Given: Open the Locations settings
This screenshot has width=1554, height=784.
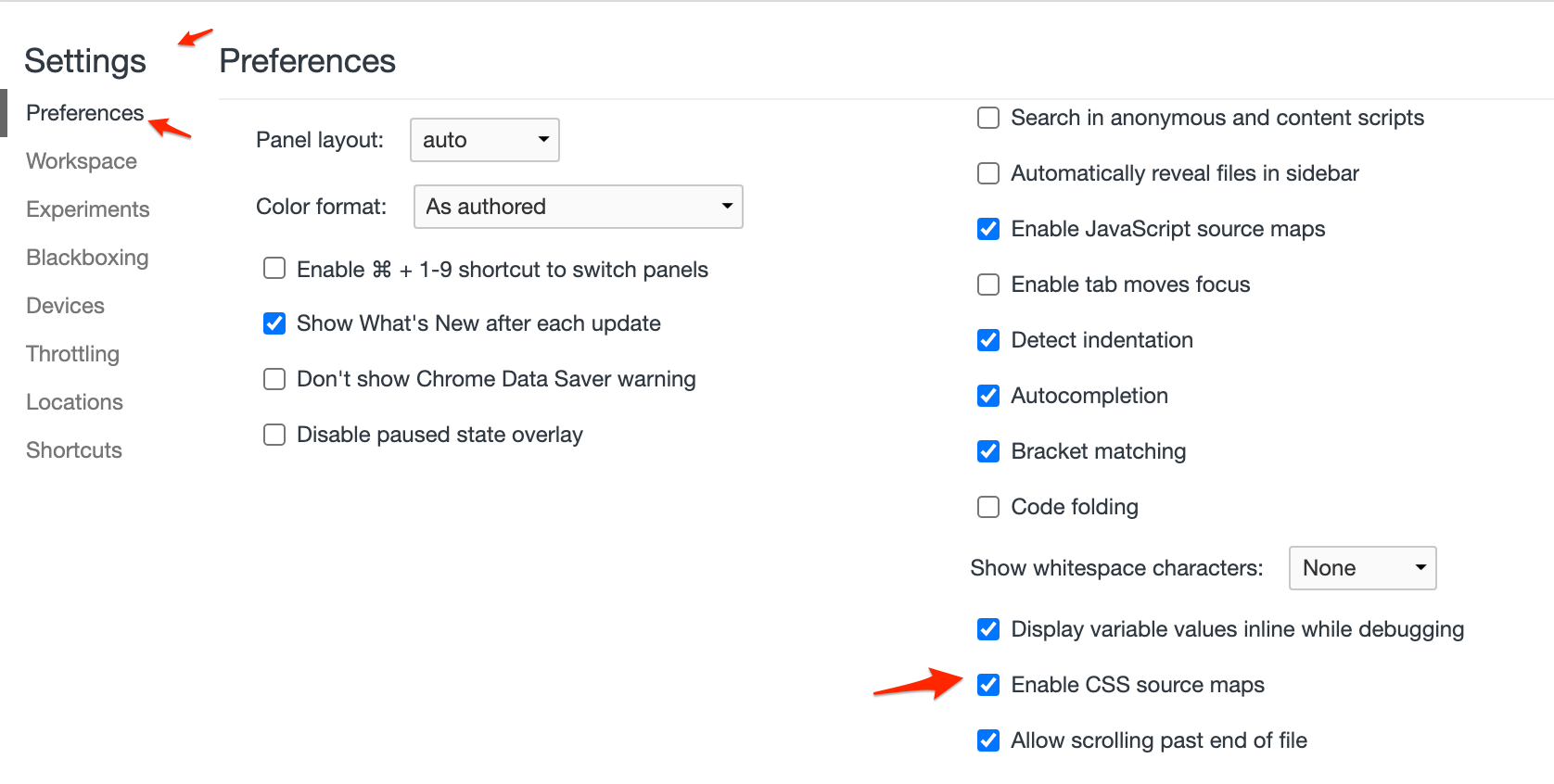Looking at the screenshot, I should coord(74,402).
